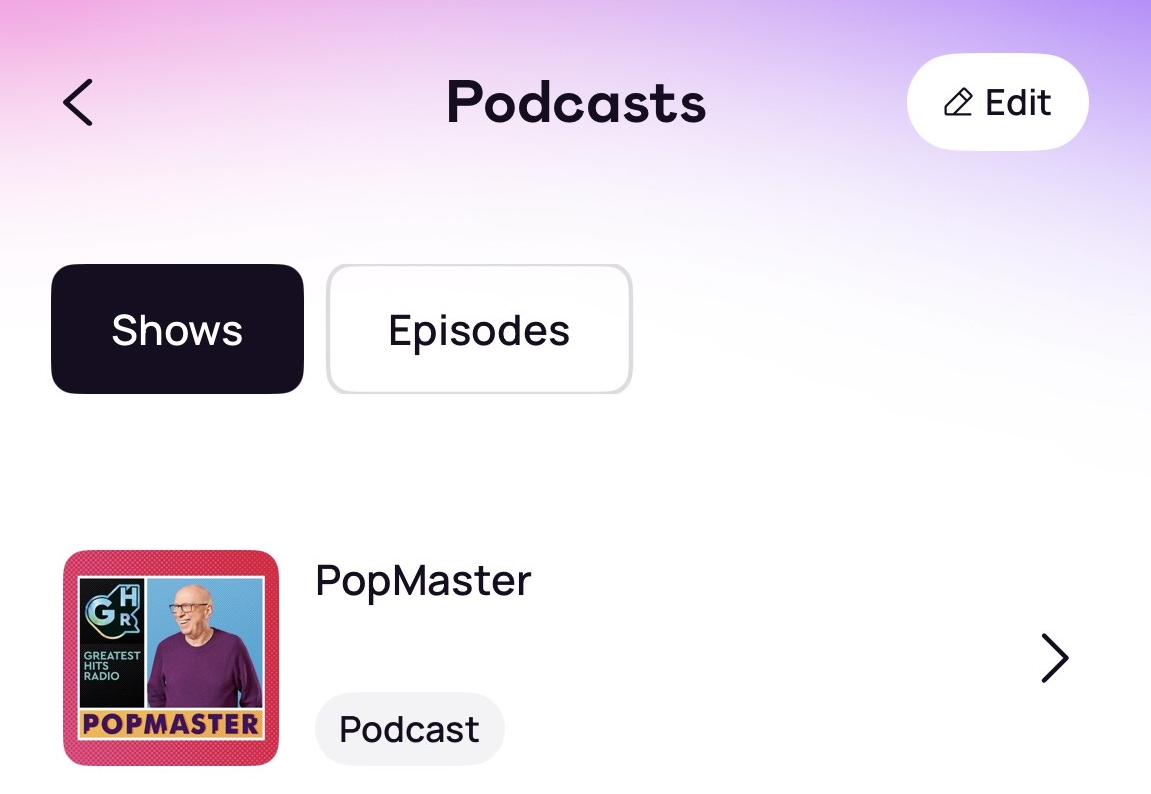The height and width of the screenshot is (794, 1151).
Task: Click the GHR logo on the artwork
Action: point(112,611)
